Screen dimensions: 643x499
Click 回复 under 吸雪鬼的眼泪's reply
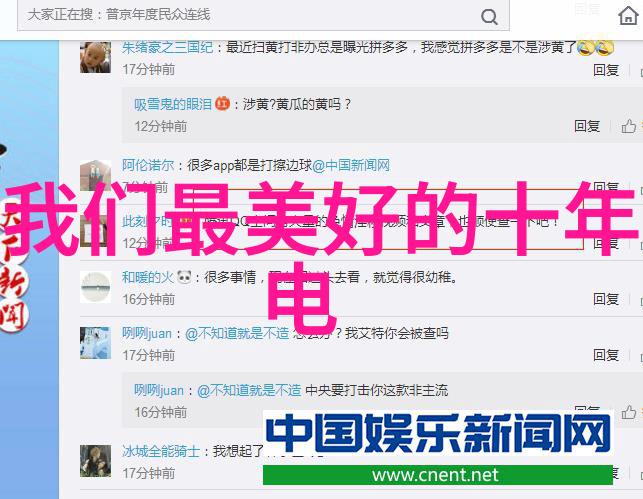[x=587, y=126]
